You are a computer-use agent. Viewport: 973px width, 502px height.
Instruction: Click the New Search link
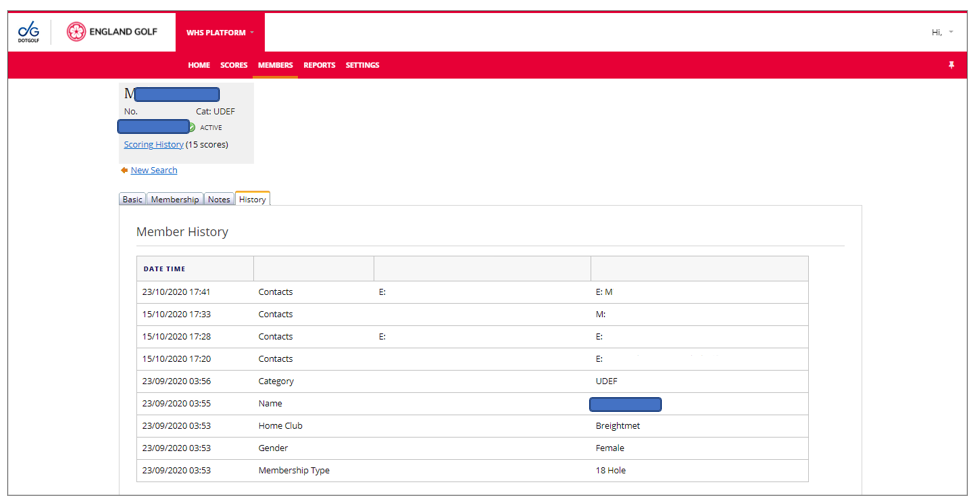point(154,170)
